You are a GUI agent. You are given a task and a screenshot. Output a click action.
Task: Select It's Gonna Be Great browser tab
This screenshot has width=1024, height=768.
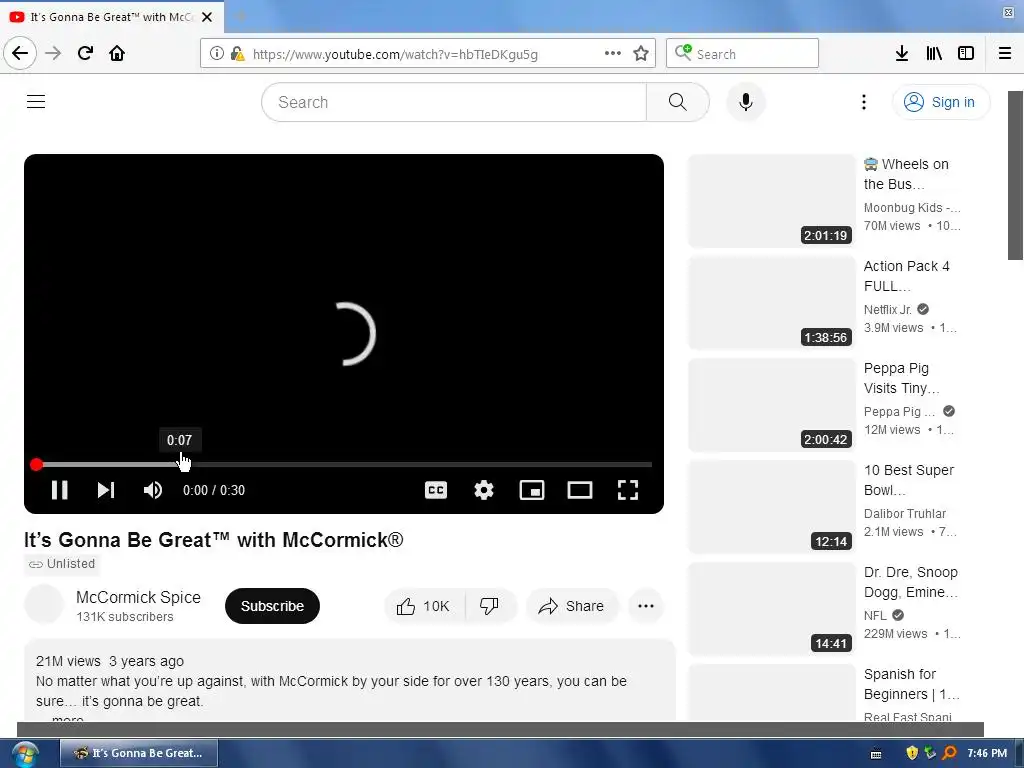[111, 17]
